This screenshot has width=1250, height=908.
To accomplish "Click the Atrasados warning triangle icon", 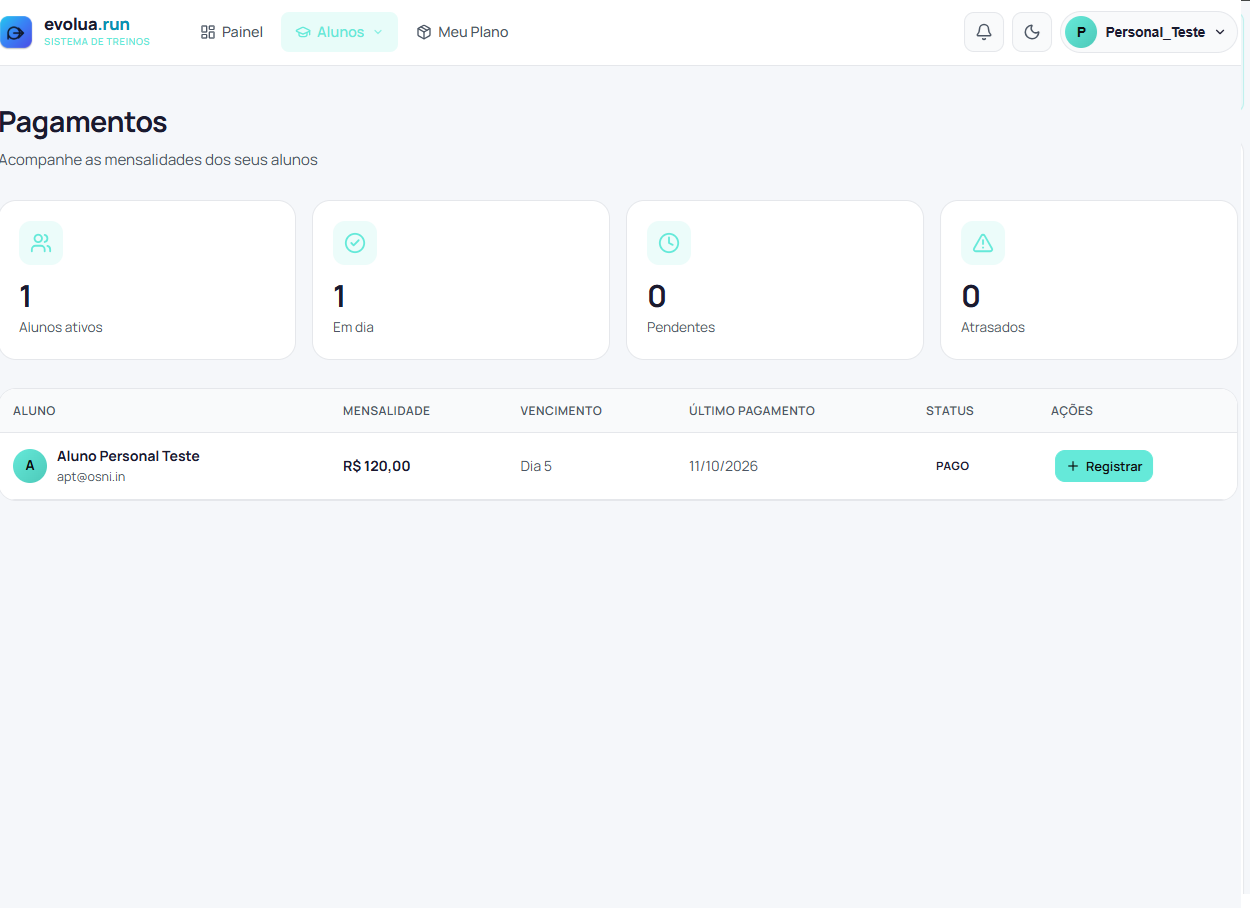I will 983,243.
